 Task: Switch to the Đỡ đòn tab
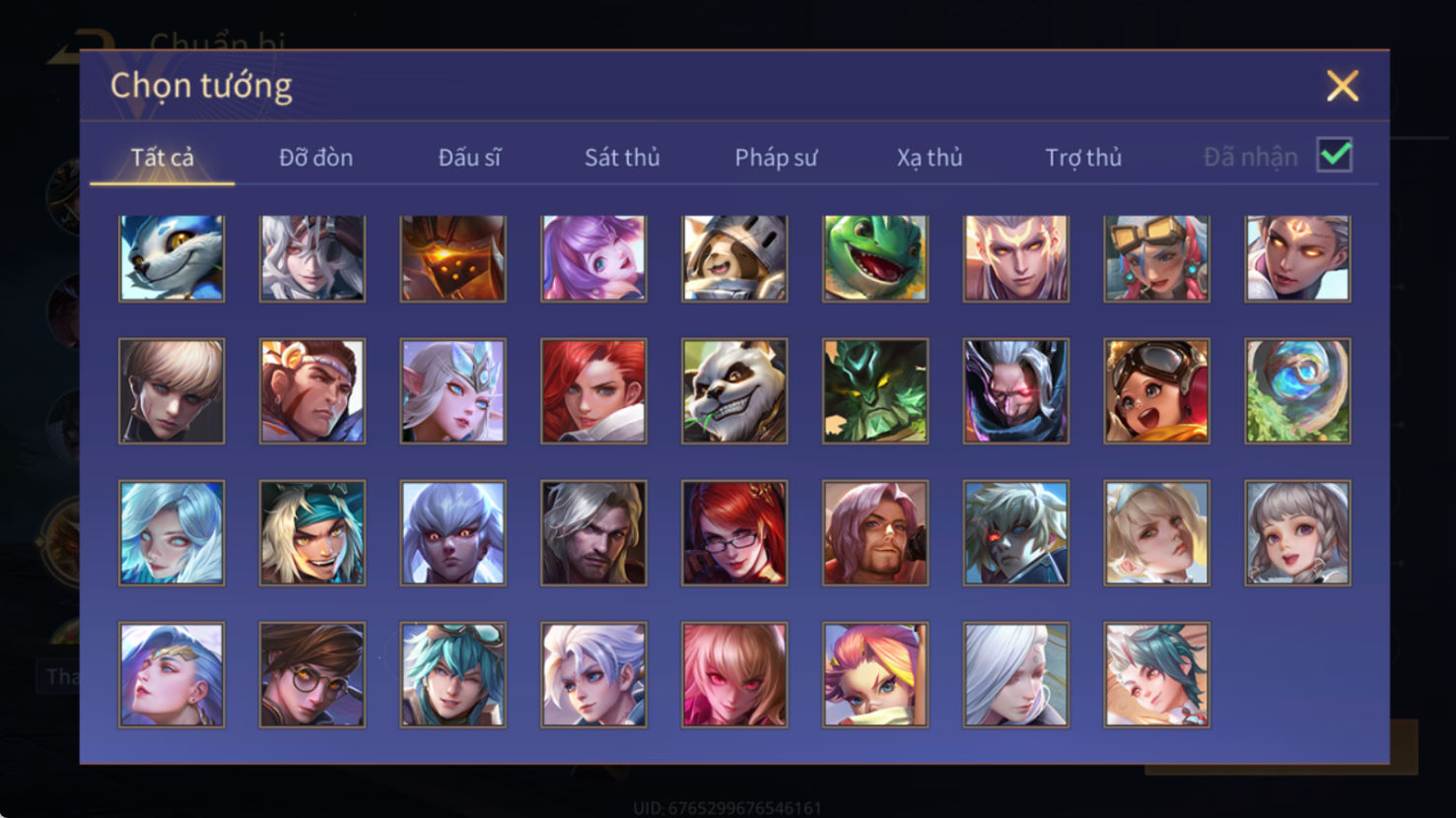pos(315,158)
